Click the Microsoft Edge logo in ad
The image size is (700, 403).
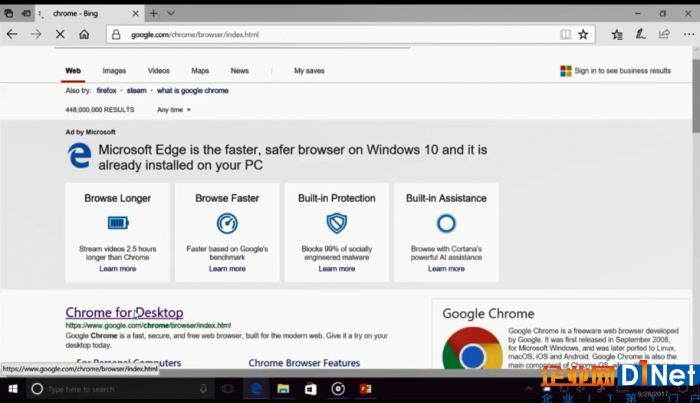coord(80,155)
